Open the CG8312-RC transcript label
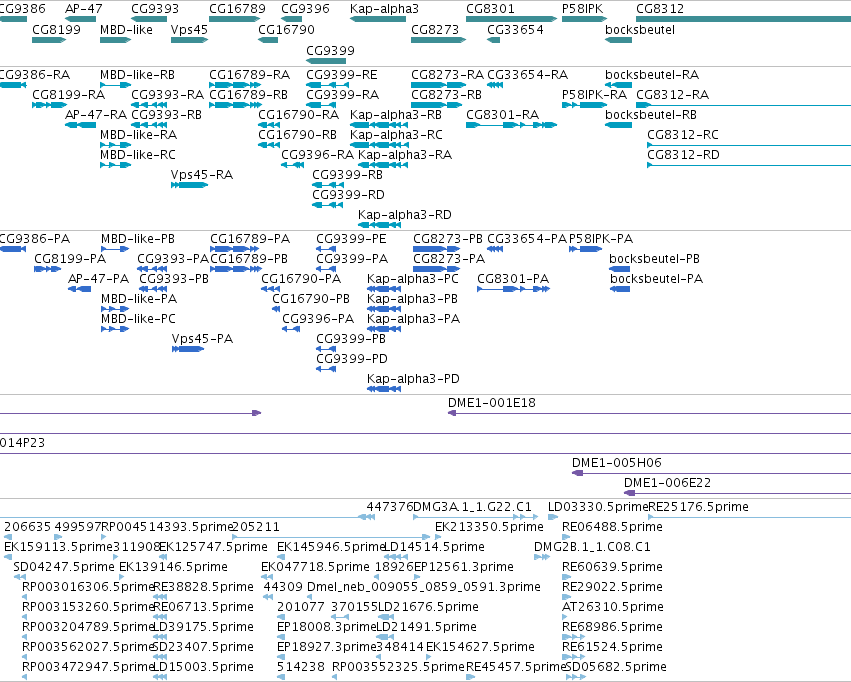Screen dimensions: 851x682 tap(683, 135)
